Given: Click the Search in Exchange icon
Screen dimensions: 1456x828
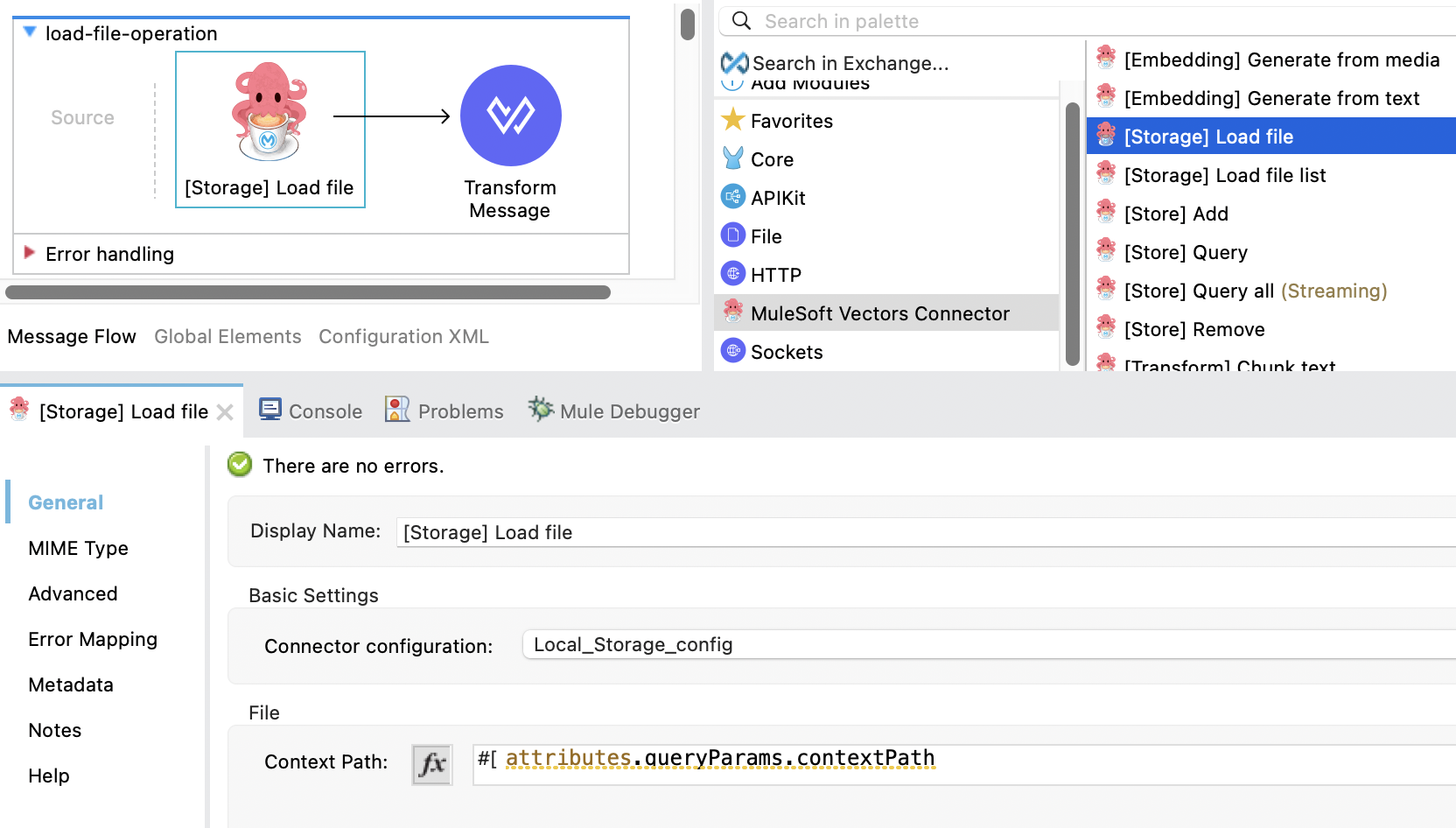Looking at the screenshot, I should 734,63.
